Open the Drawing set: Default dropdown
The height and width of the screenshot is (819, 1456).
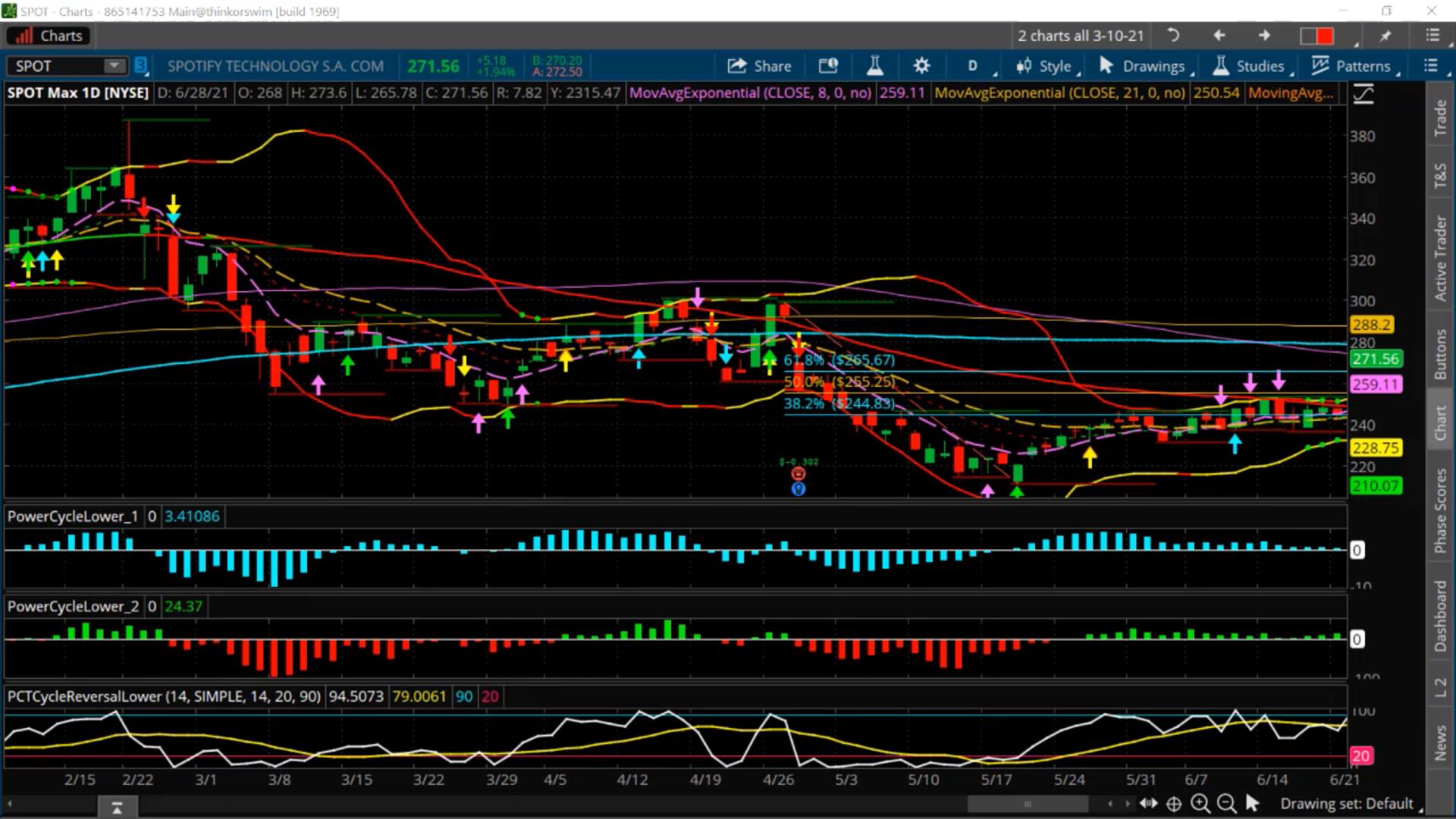pos(1350,804)
